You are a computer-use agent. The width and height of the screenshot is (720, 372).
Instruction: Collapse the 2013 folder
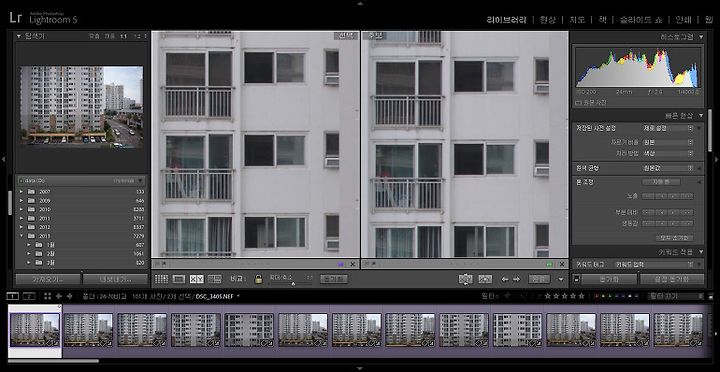coord(21,236)
